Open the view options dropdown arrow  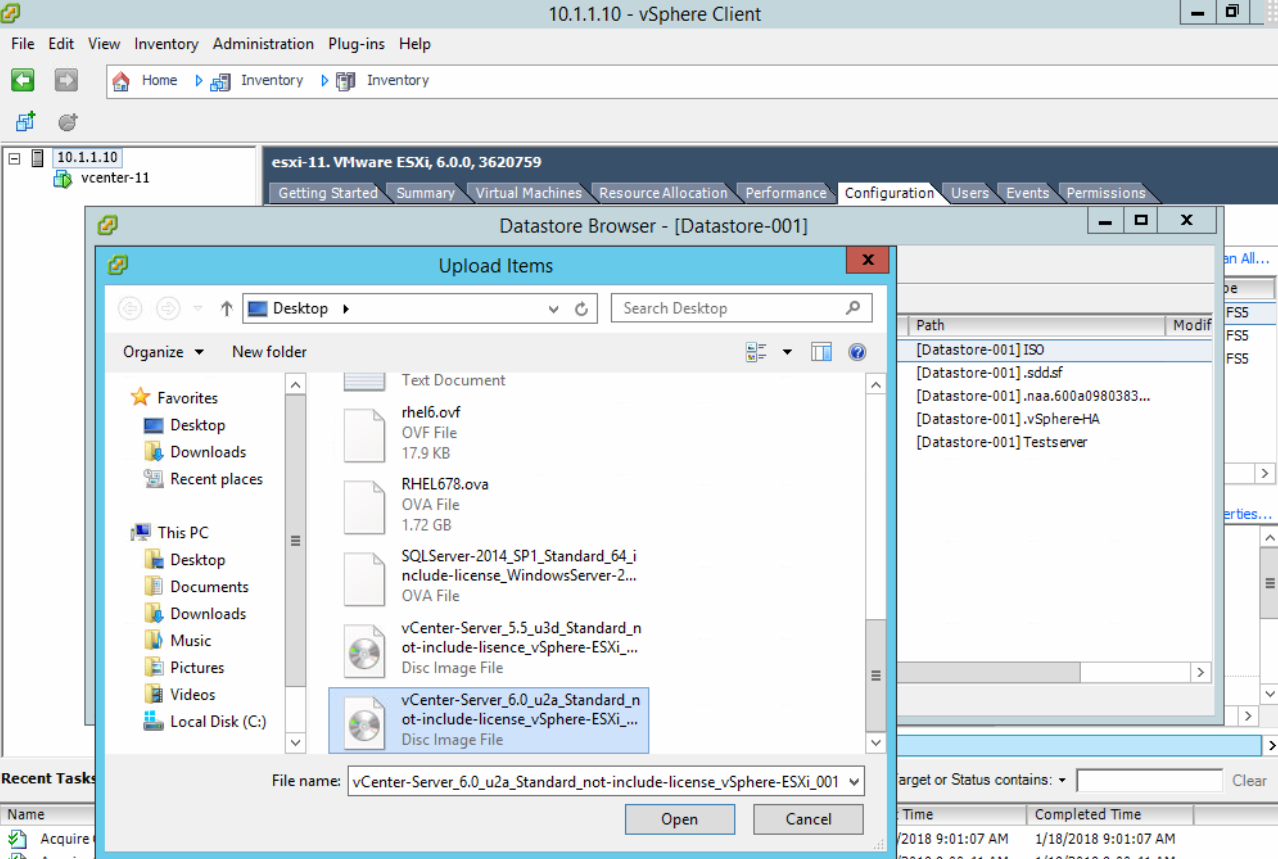[x=787, y=352]
